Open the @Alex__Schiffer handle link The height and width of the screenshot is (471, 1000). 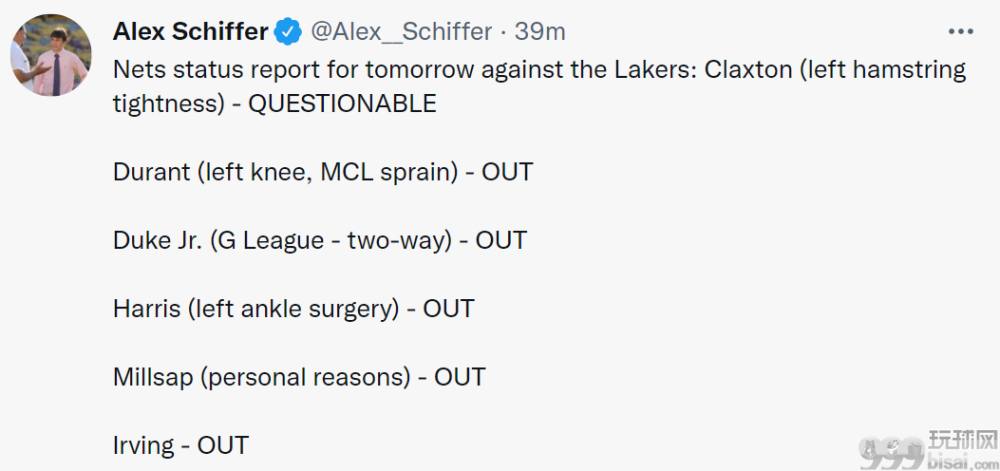[401, 32]
